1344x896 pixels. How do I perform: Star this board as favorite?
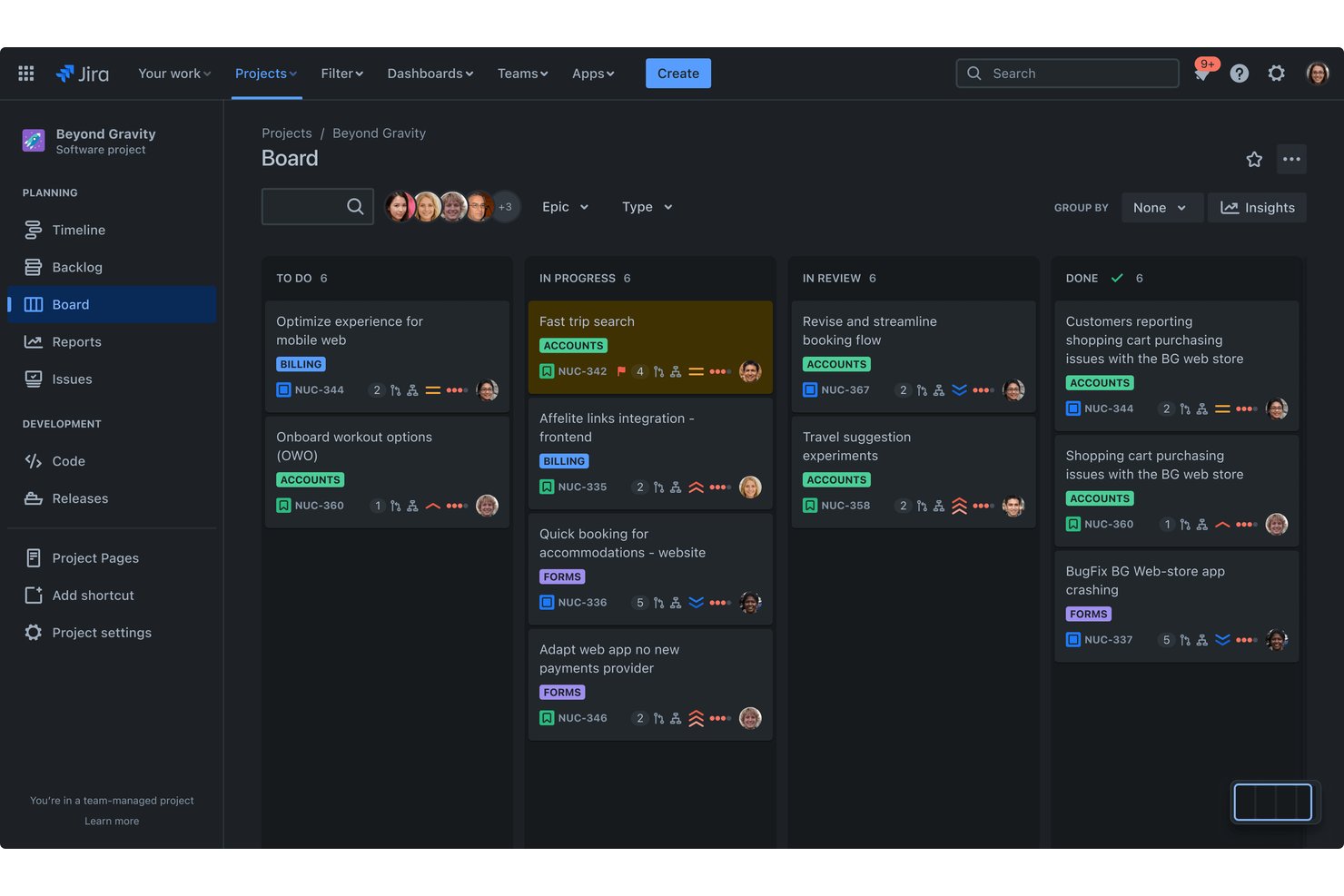pos(1254,160)
